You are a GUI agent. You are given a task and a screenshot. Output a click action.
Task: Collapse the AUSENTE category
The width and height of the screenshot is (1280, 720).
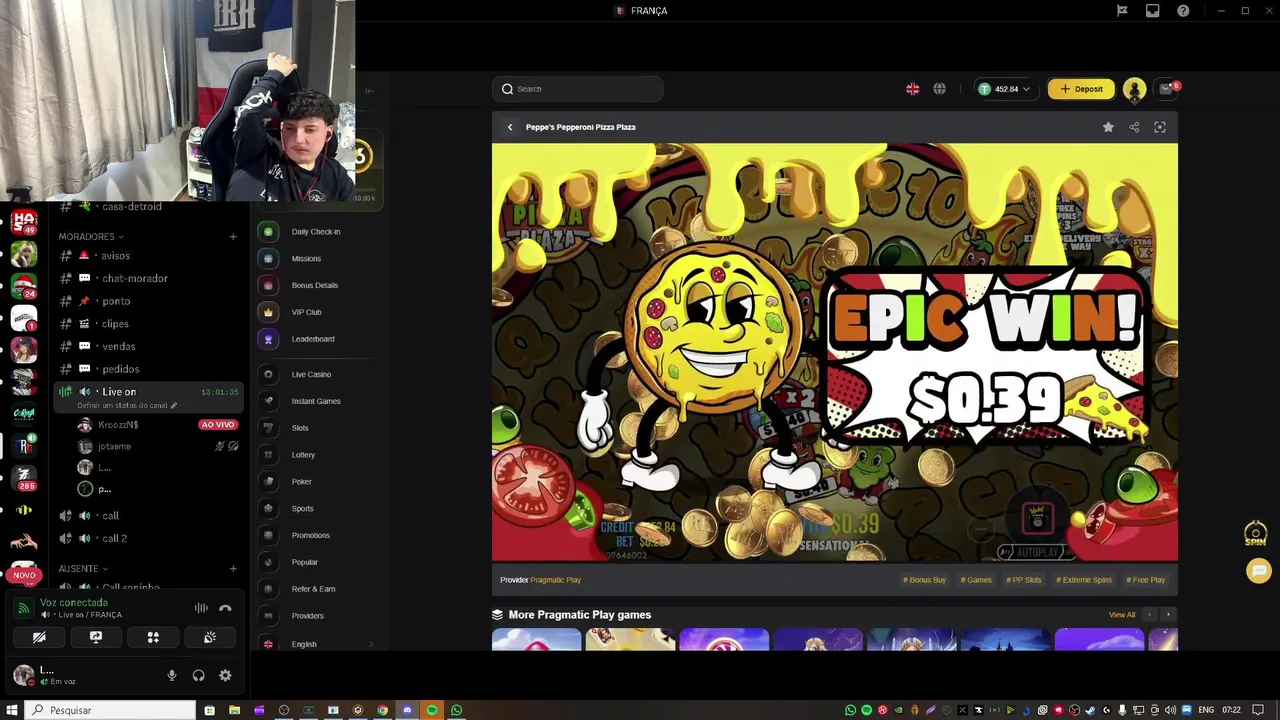point(83,569)
